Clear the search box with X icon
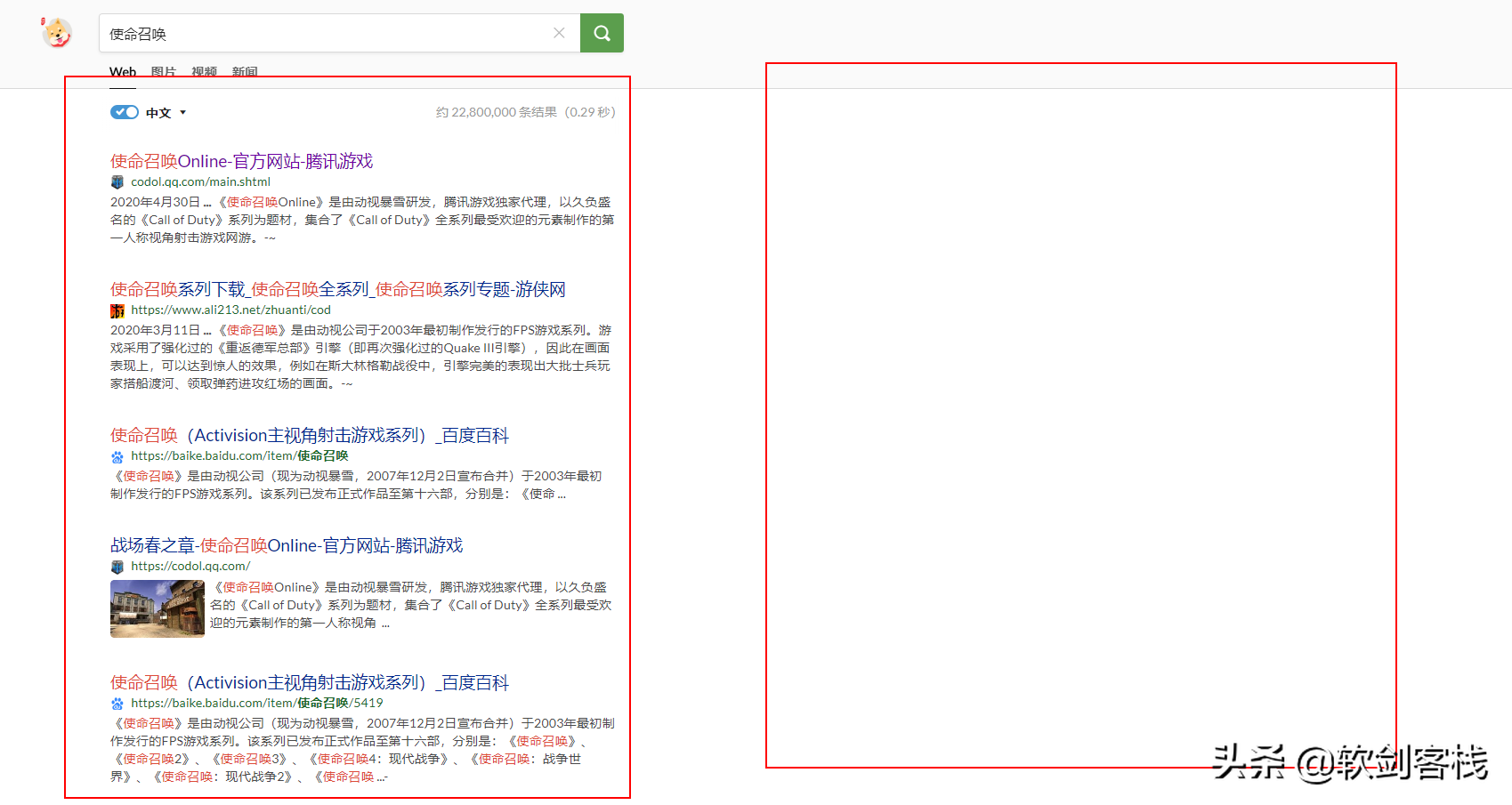The height and width of the screenshot is (805, 1512). tap(559, 33)
